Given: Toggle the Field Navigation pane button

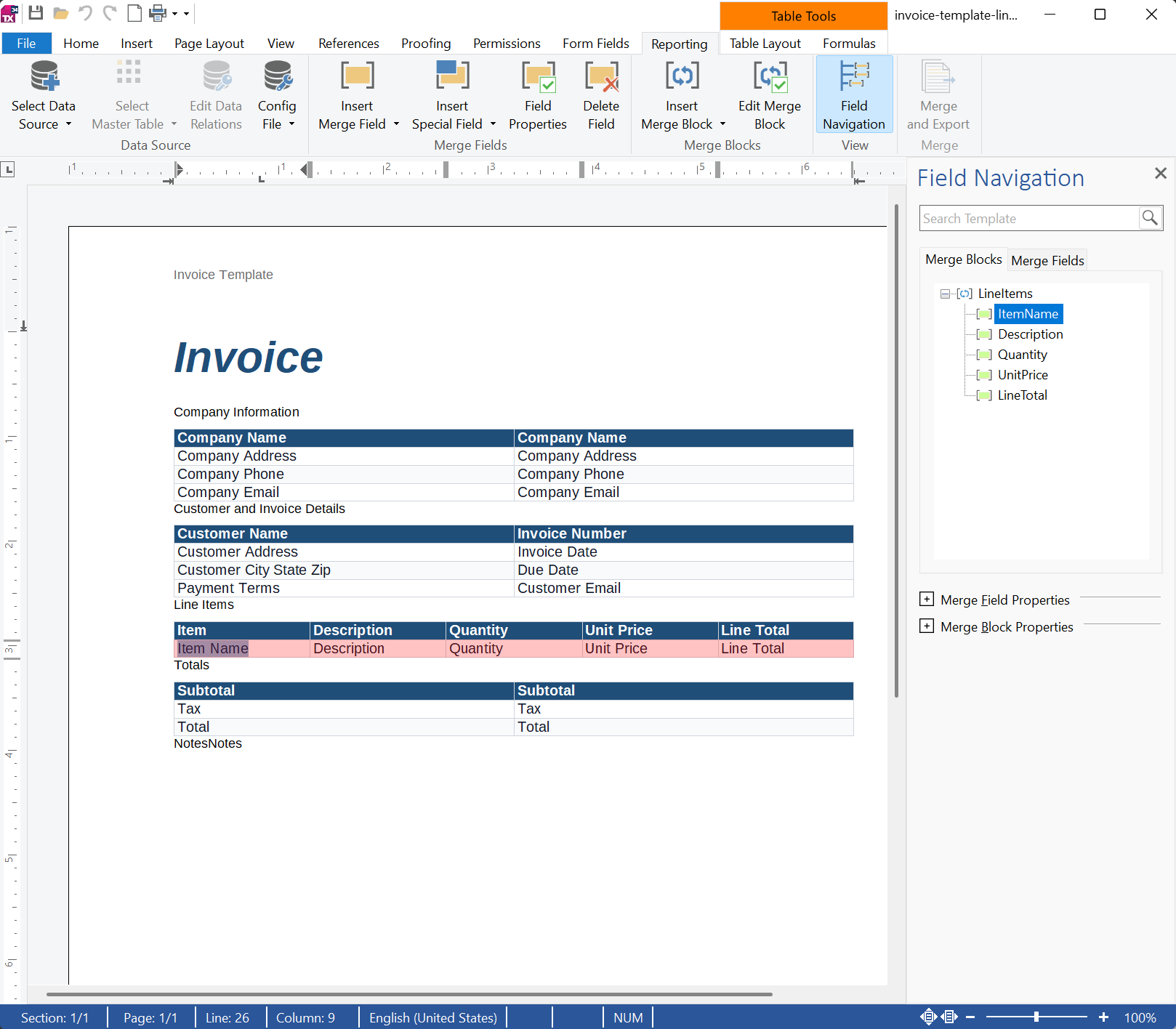Looking at the screenshot, I should [x=854, y=94].
